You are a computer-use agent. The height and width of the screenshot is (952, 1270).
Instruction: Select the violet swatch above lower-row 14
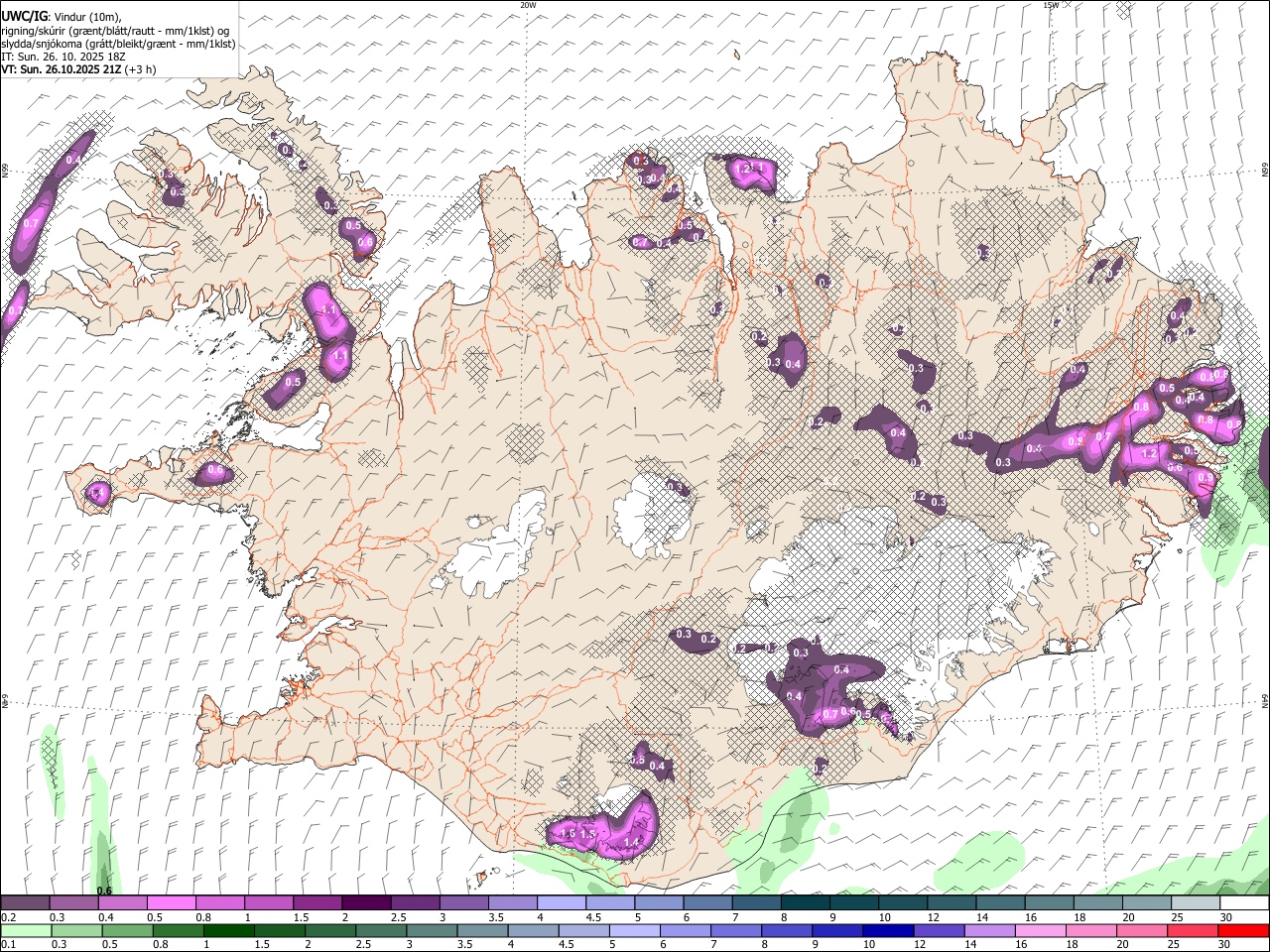[x=989, y=930]
